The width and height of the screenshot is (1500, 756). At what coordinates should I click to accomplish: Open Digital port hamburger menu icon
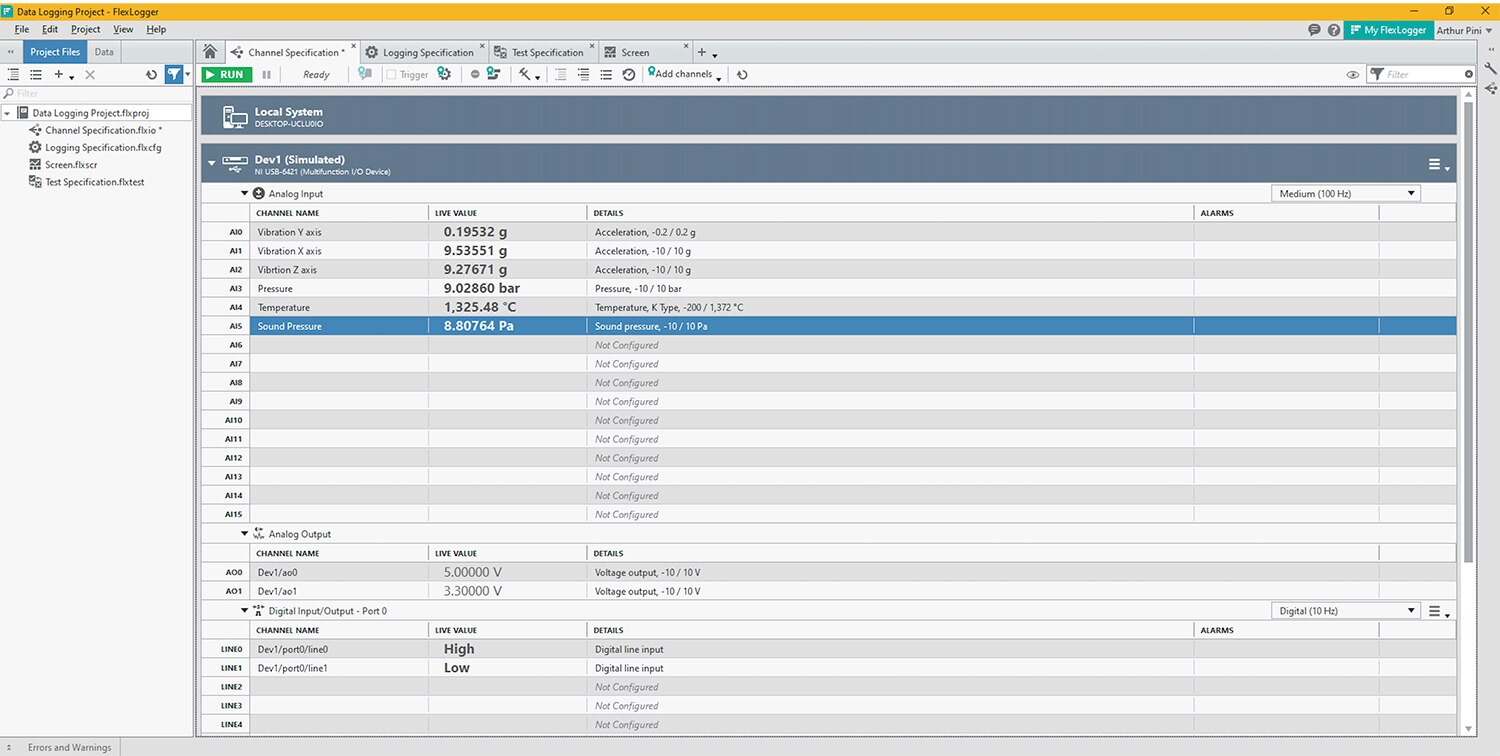[x=1438, y=611]
